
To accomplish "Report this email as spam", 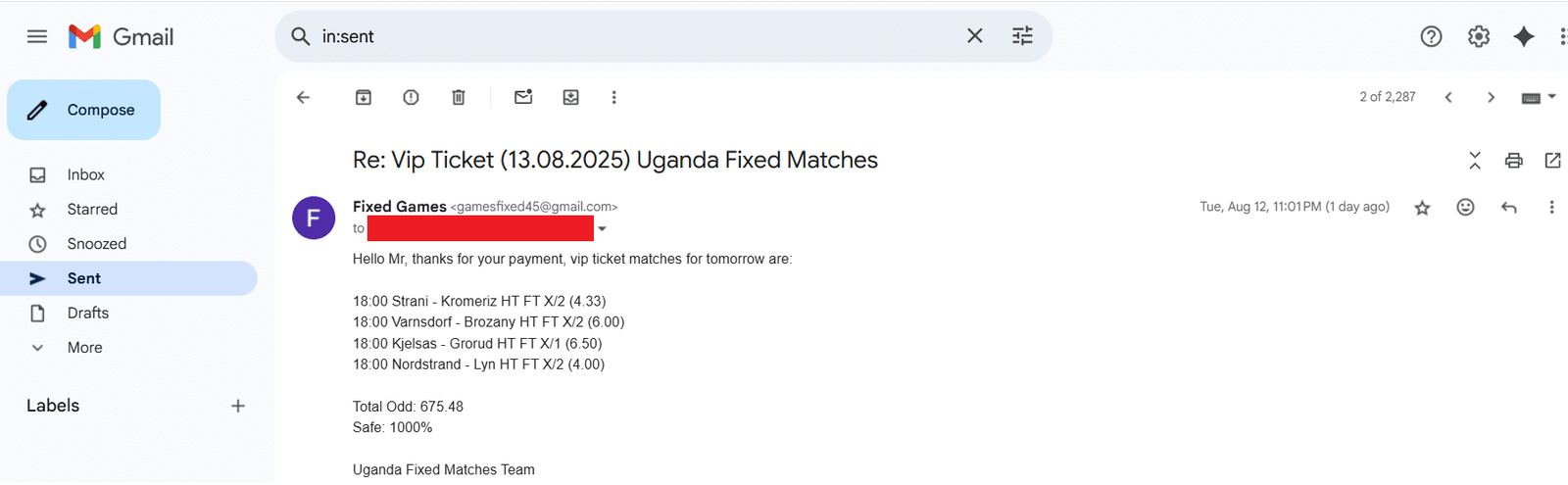I will [x=411, y=97].
